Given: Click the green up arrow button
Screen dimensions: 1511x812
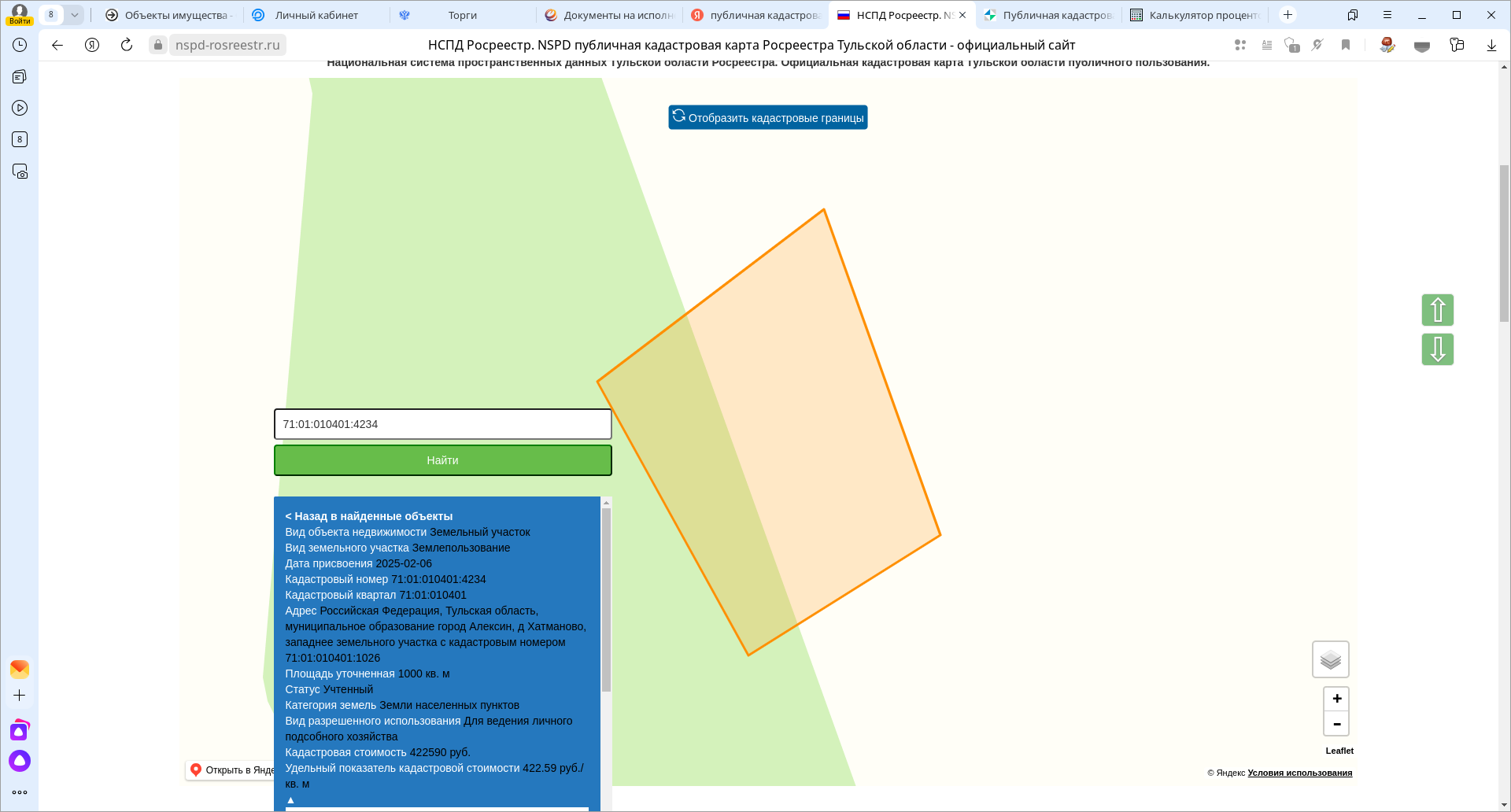Looking at the screenshot, I should point(1437,310).
